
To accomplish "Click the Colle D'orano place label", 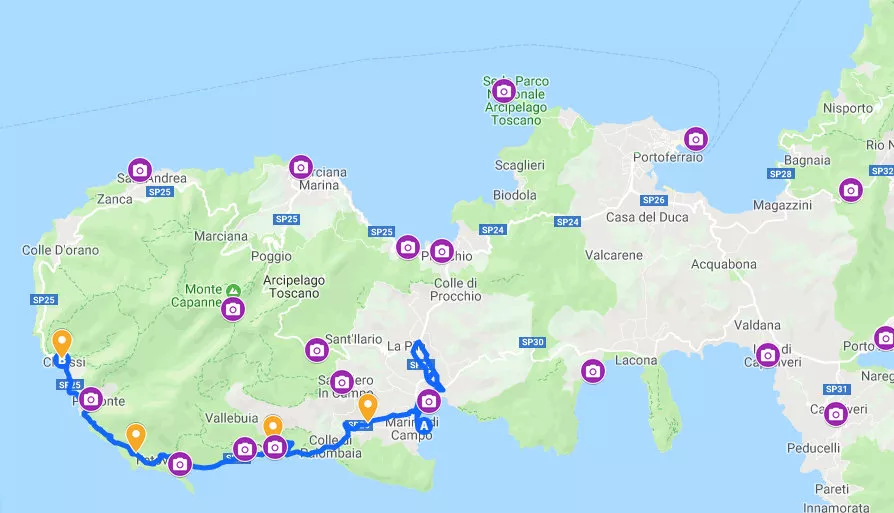I will click(60, 250).
